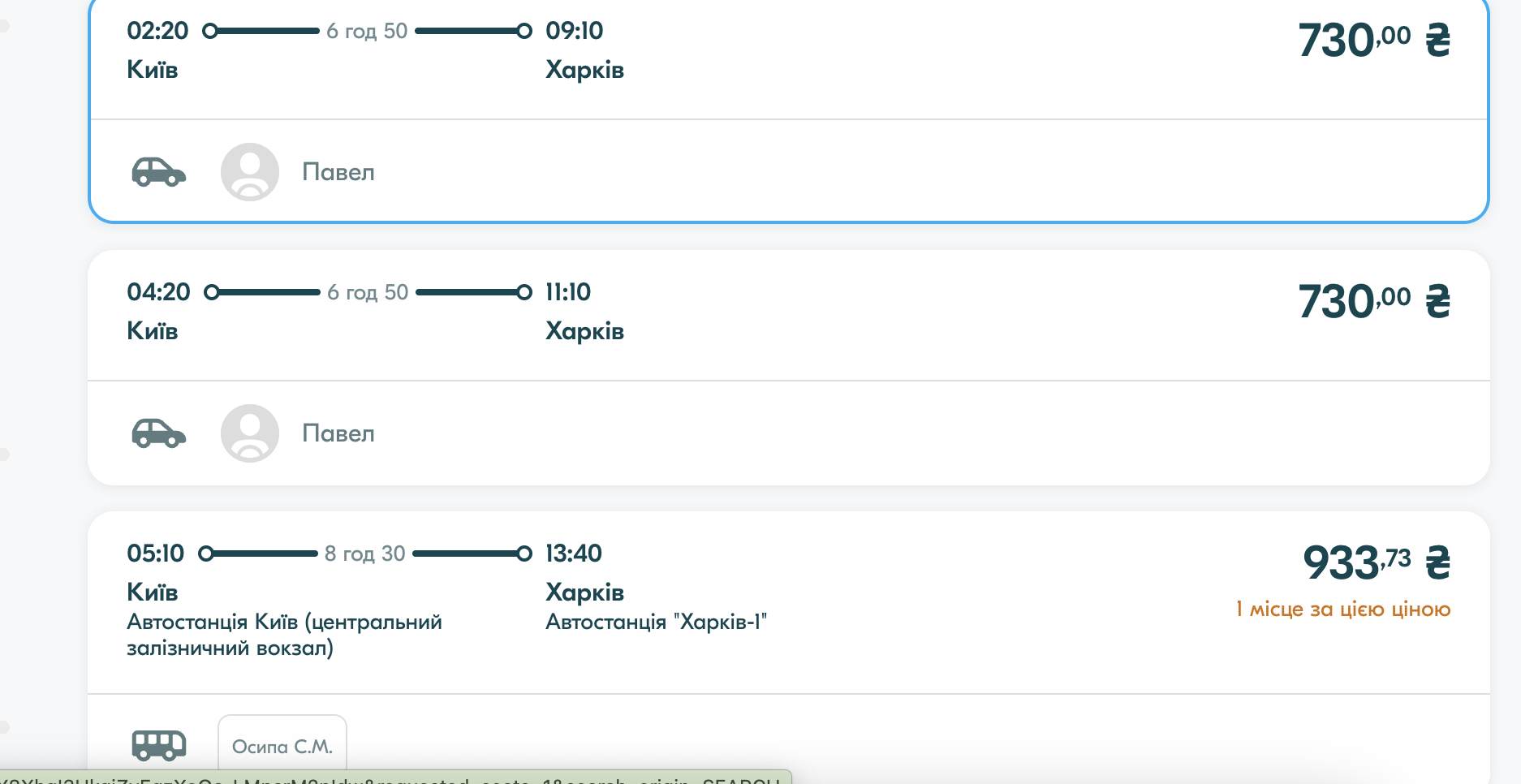Click the Автостанція Київ central railway station text
The height and width of the screenshot is (784, 1521).
coord(284,635)
